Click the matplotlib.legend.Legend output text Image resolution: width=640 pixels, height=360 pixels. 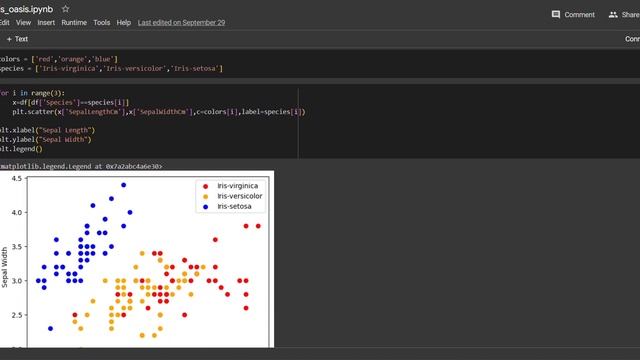[x=81, y=166]
